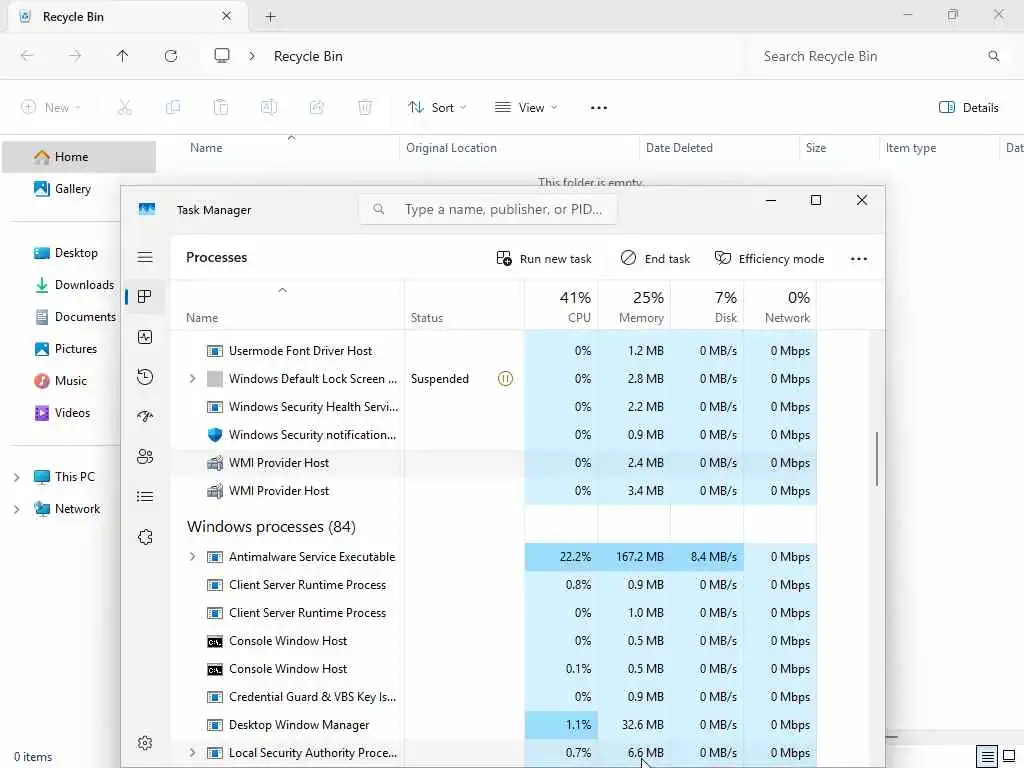
Task: Open App history icon in Task Manager sidebar
Action: point(145,377)
